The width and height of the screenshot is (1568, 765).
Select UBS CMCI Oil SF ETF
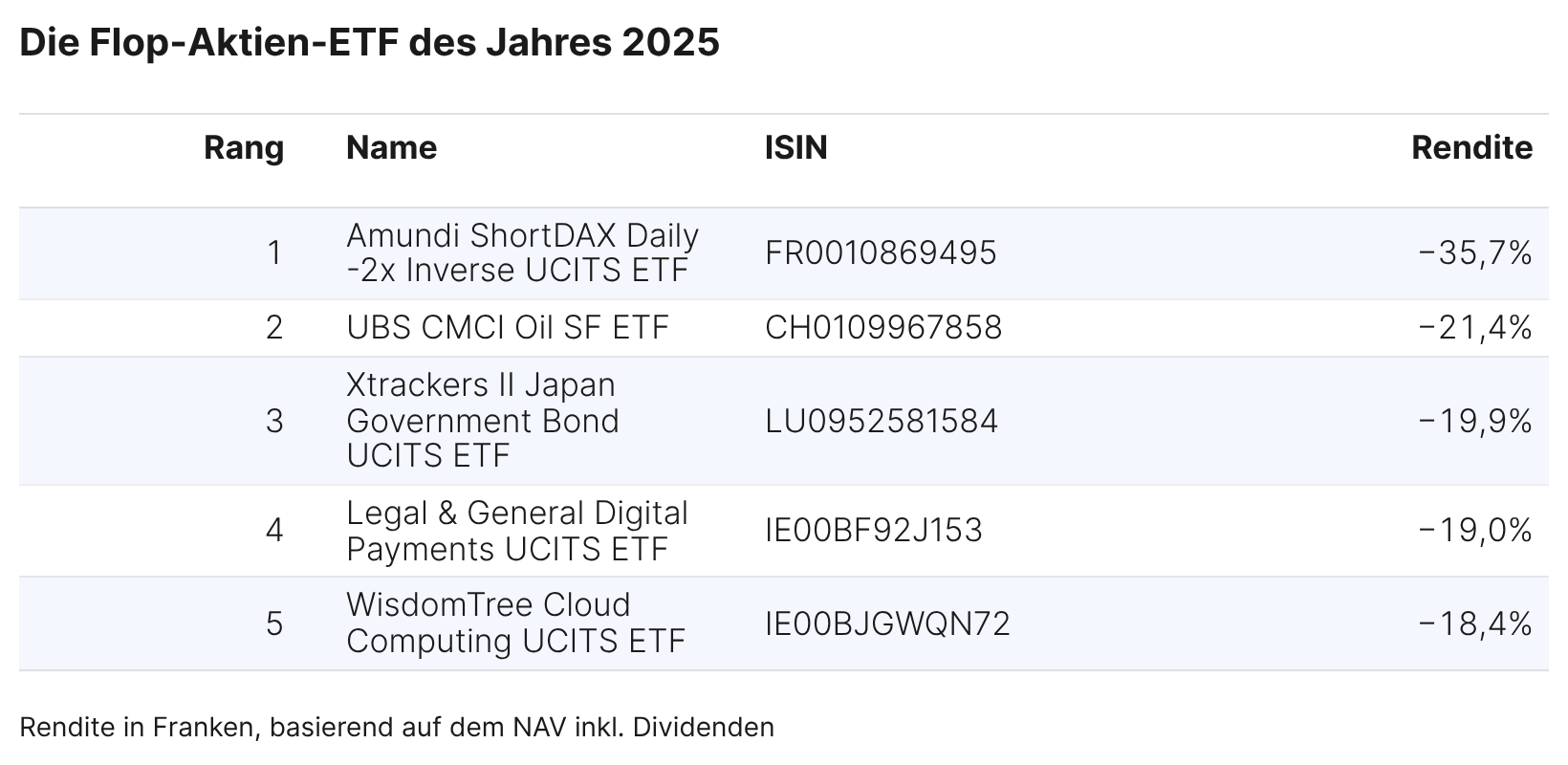508,328
